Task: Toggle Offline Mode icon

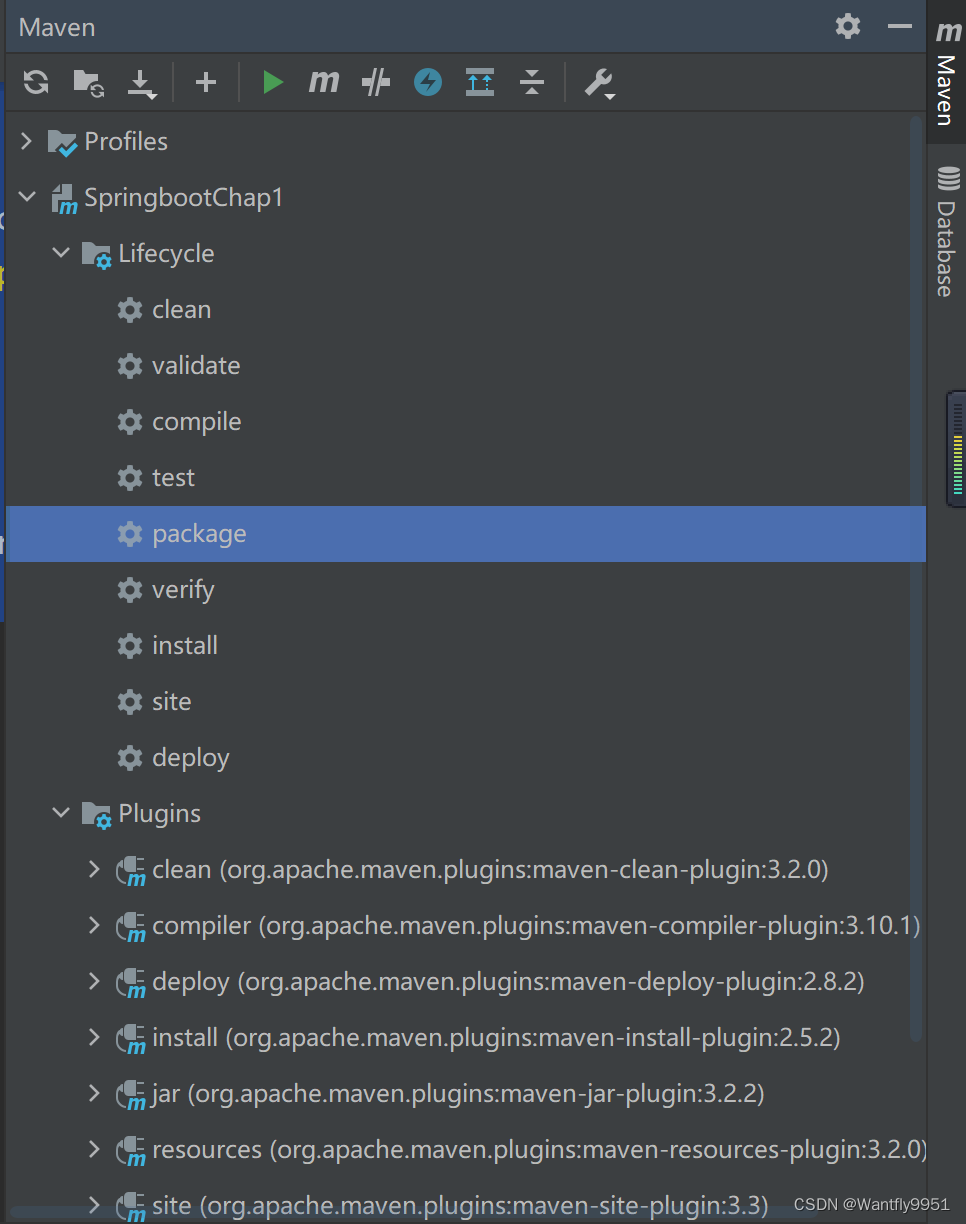Action: point(375,82)
